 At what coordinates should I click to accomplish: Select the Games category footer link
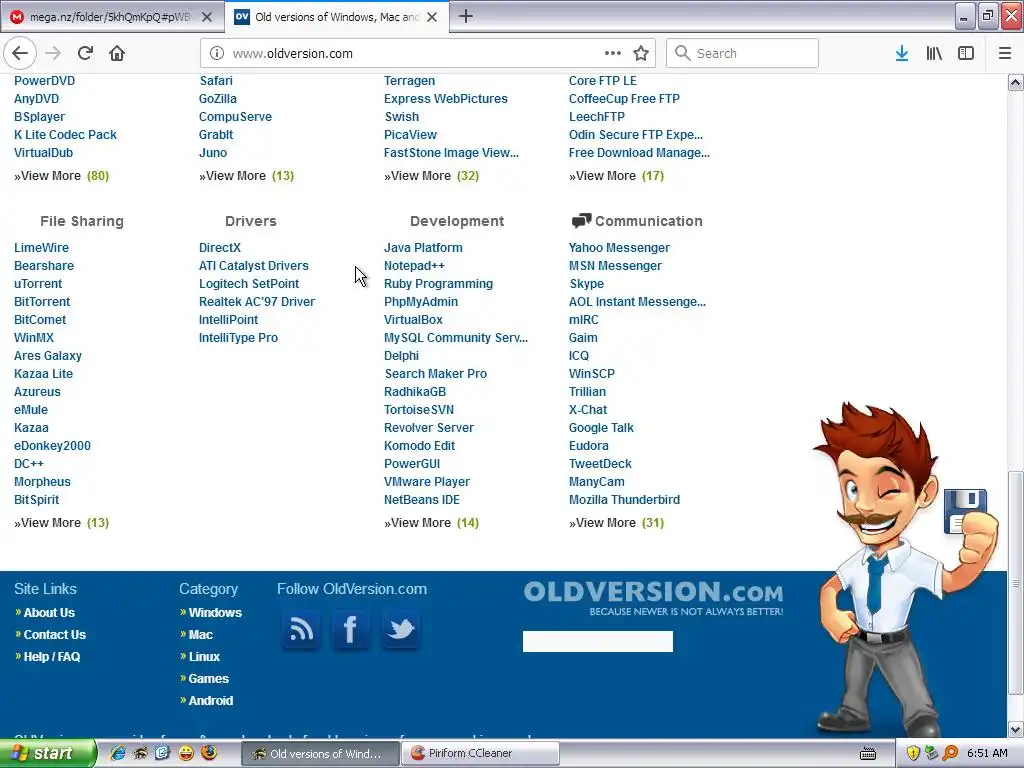click(208, 679)
